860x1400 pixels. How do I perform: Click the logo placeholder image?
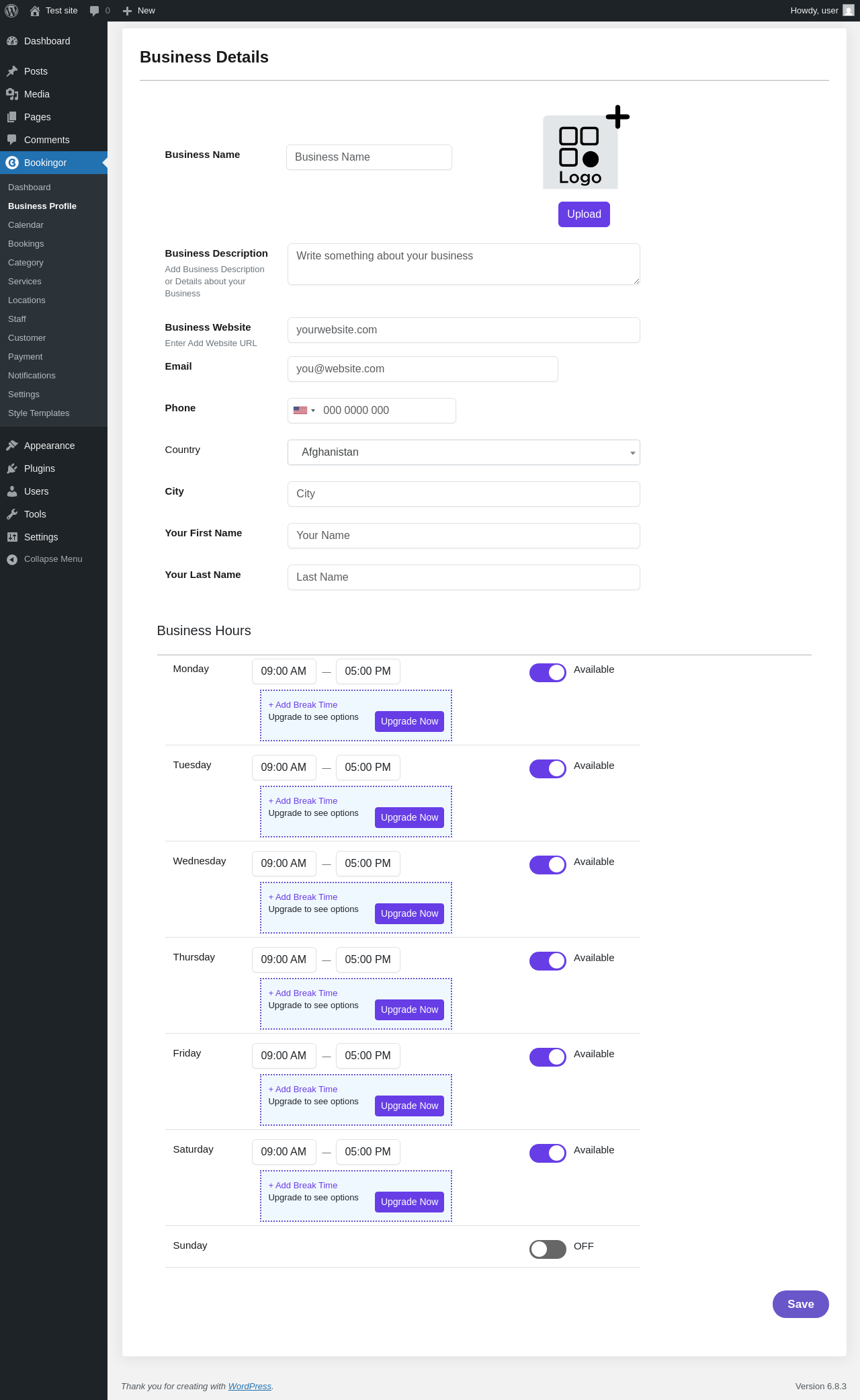[580, 152]
